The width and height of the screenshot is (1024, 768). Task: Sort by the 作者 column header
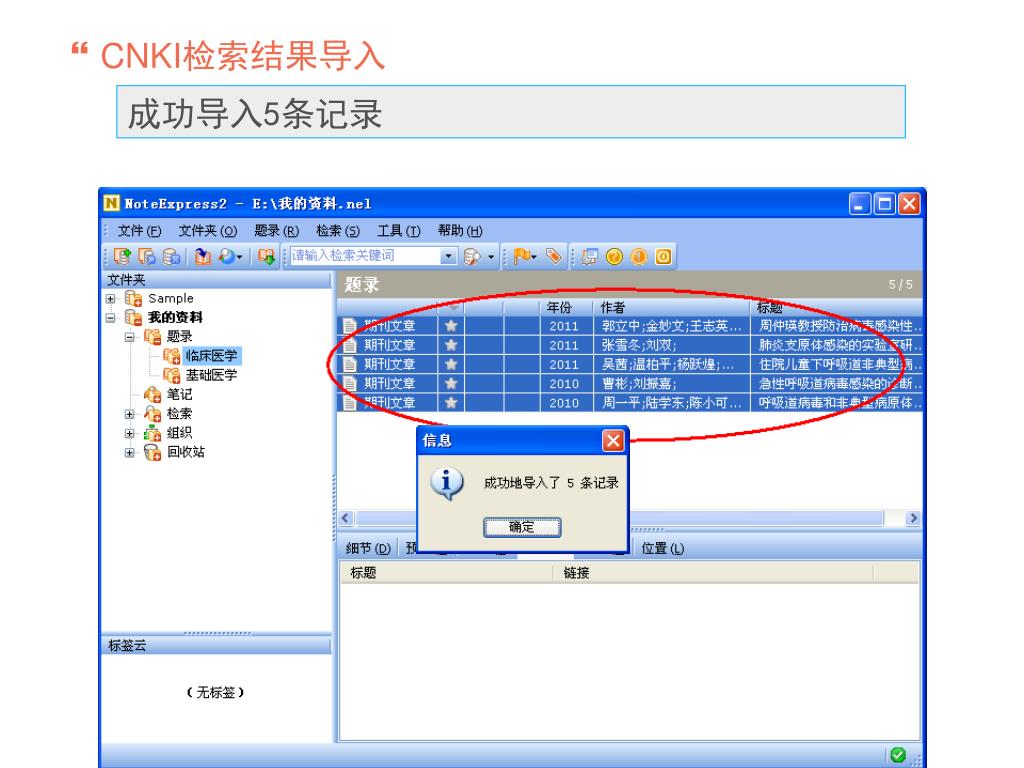point(671,308)
